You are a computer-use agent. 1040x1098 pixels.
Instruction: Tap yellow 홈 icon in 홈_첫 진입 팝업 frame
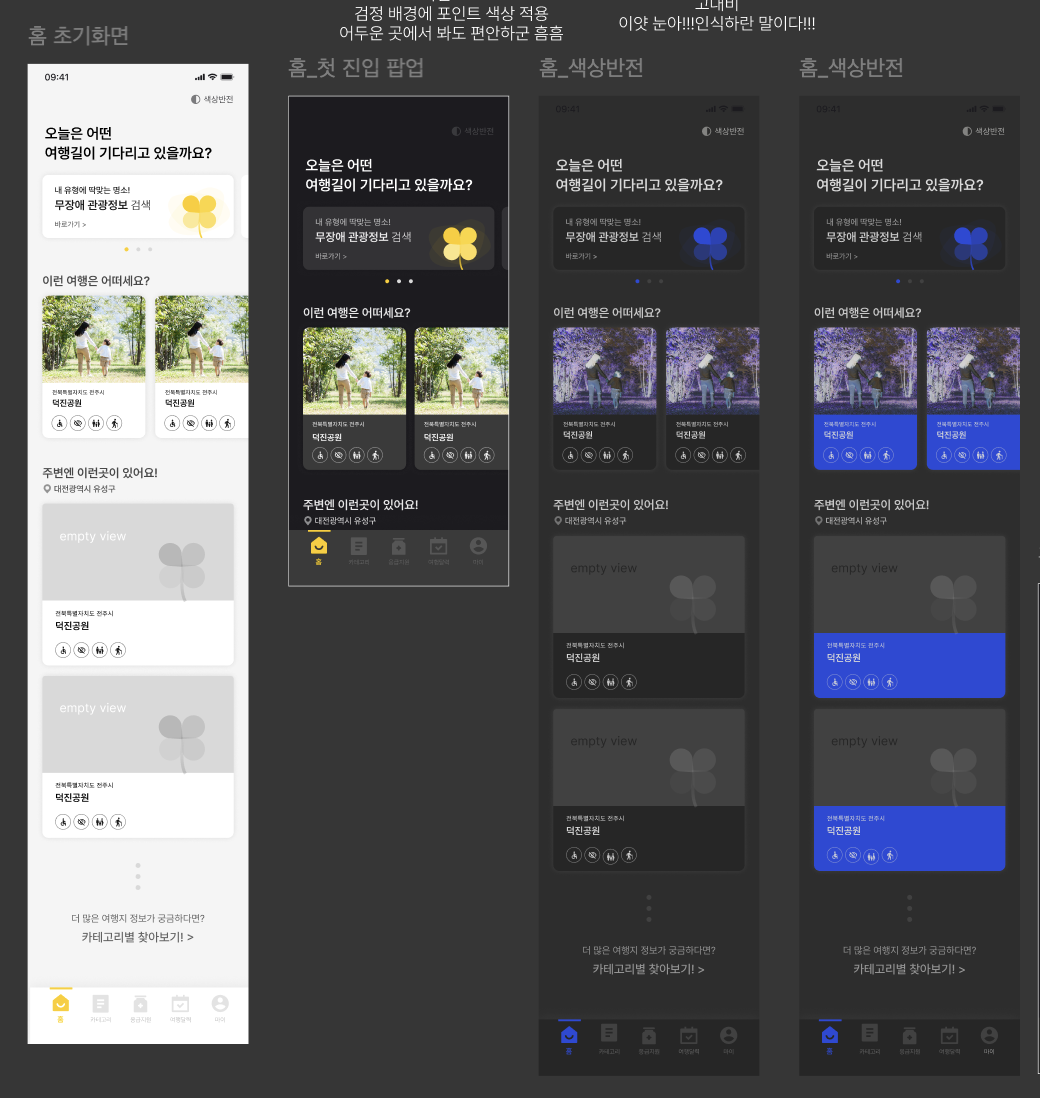point(319,545)
